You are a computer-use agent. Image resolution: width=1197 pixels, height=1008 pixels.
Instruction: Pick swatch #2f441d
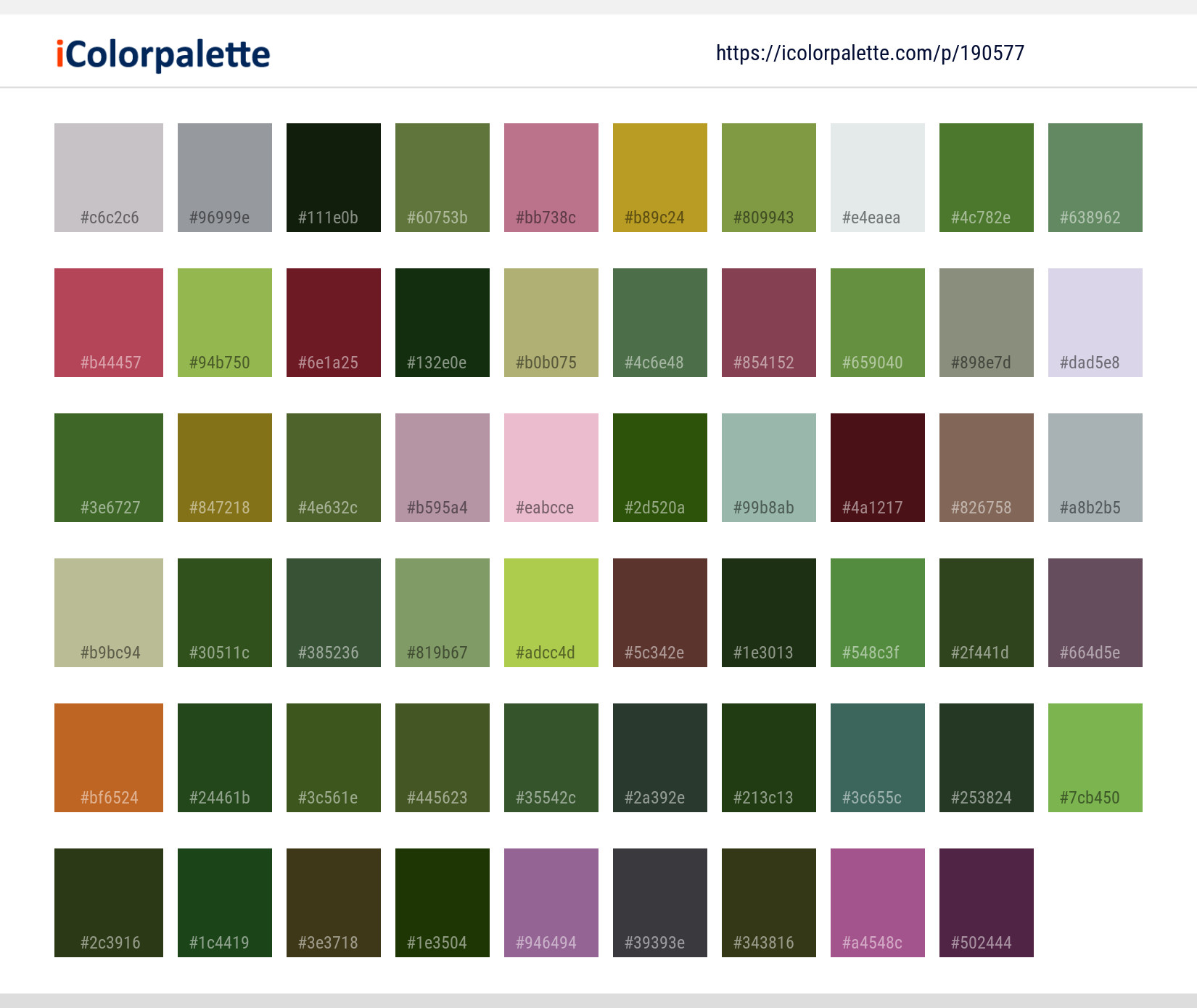click(x=987, y=613)
